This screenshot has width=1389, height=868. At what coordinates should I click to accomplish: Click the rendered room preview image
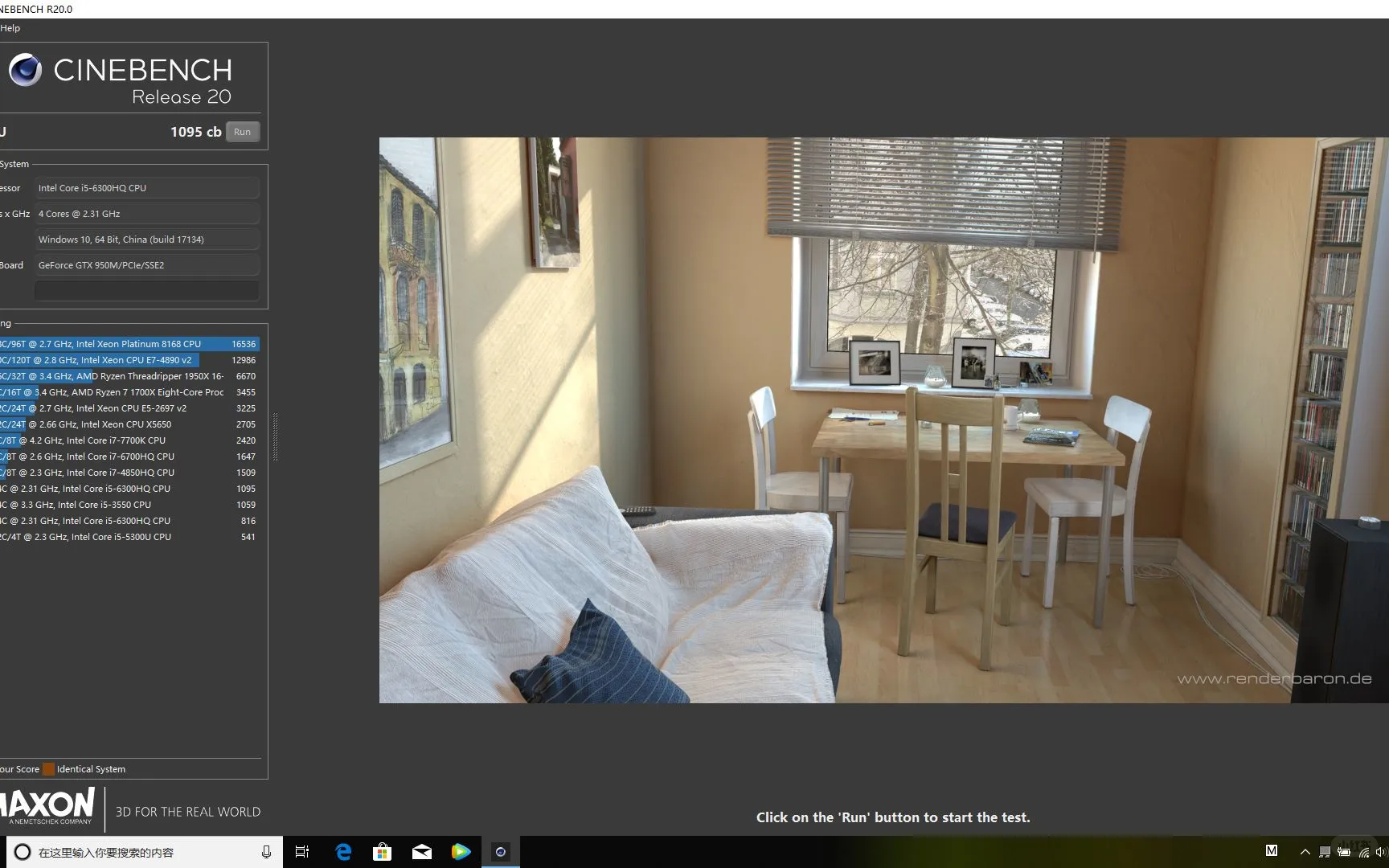click(x=883, y=420)
